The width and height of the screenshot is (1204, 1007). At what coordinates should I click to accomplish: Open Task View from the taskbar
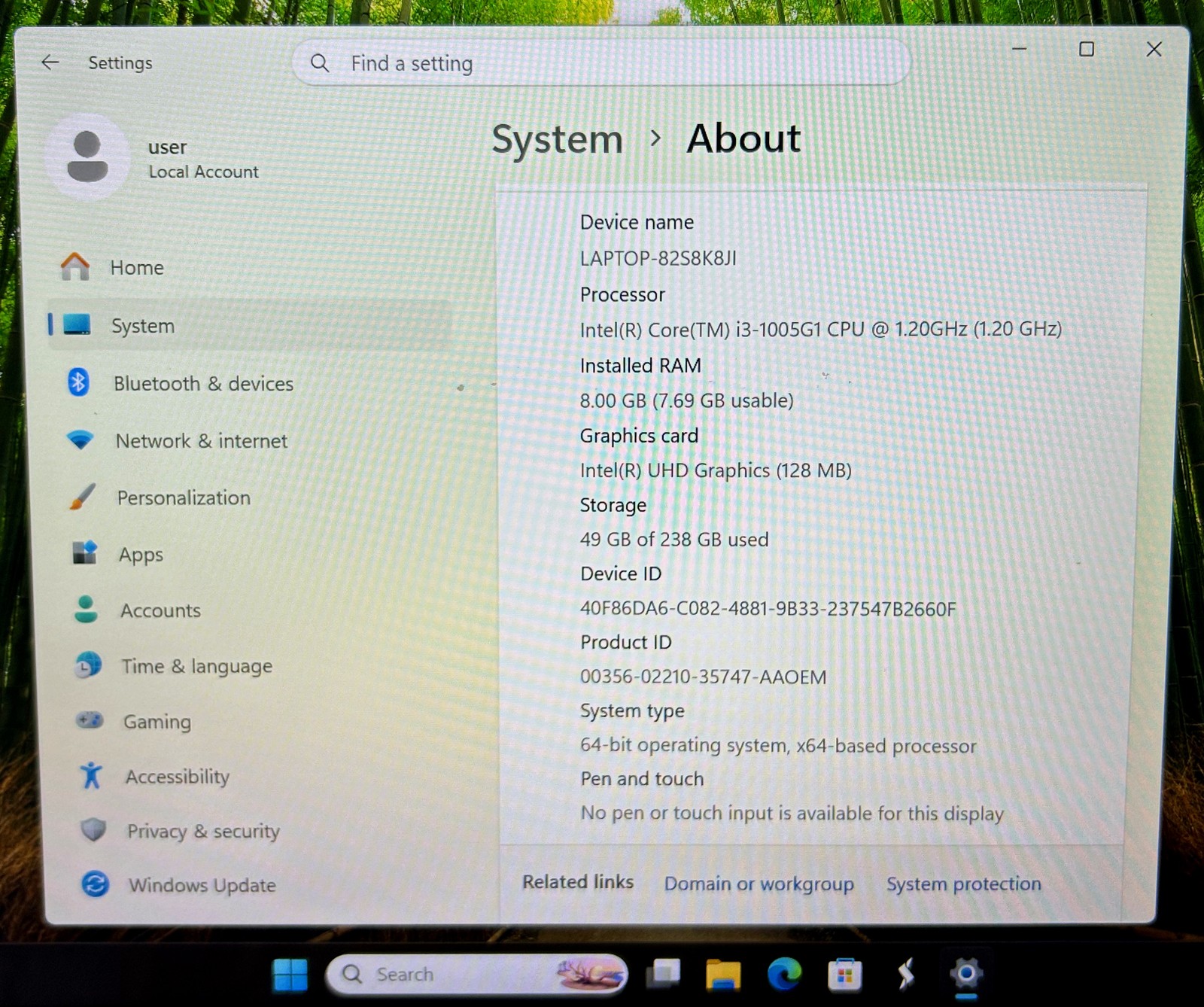(663, 974)
